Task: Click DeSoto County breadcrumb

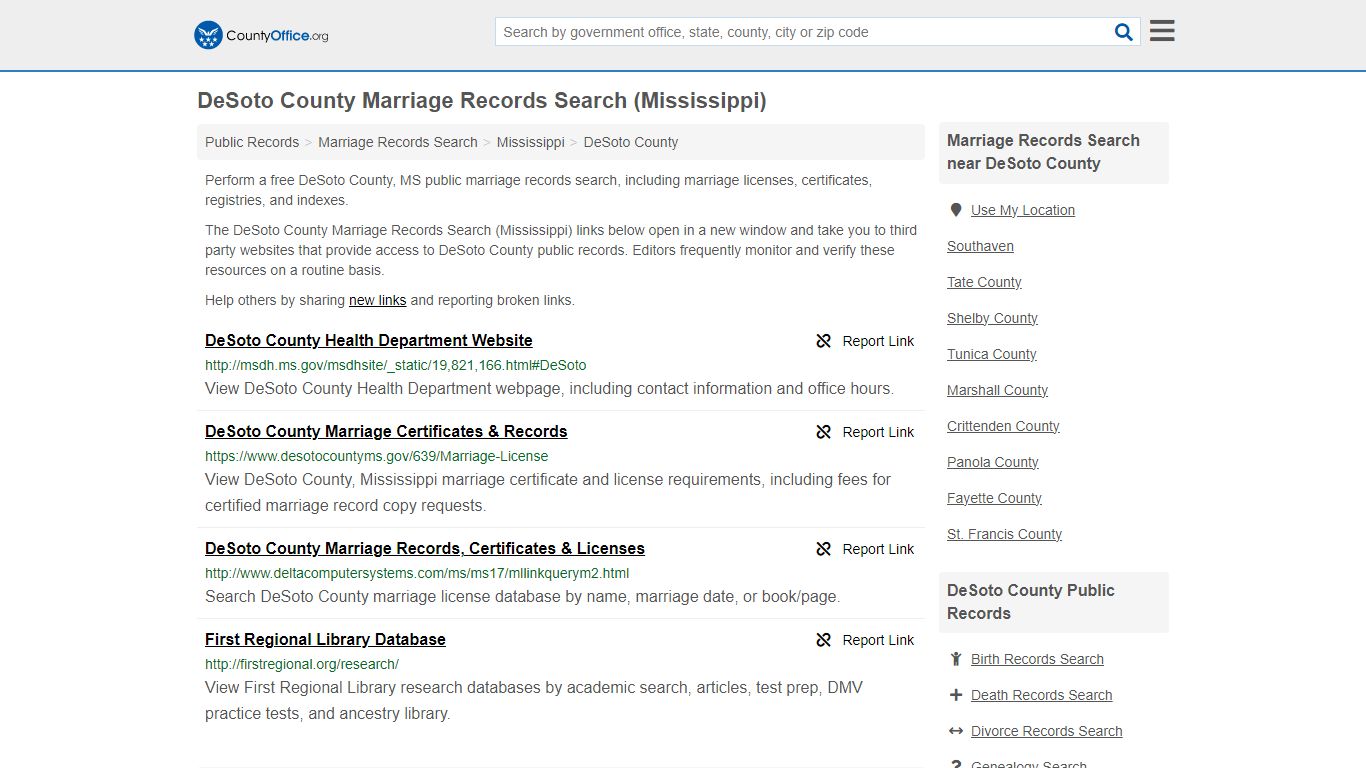Action: click(x=631, y=142)
